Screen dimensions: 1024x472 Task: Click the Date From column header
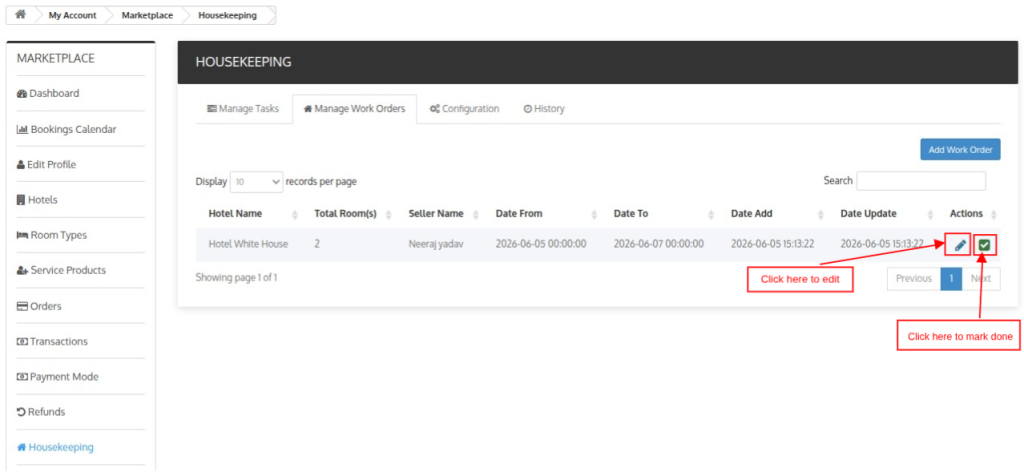click(x=519, y=213)
